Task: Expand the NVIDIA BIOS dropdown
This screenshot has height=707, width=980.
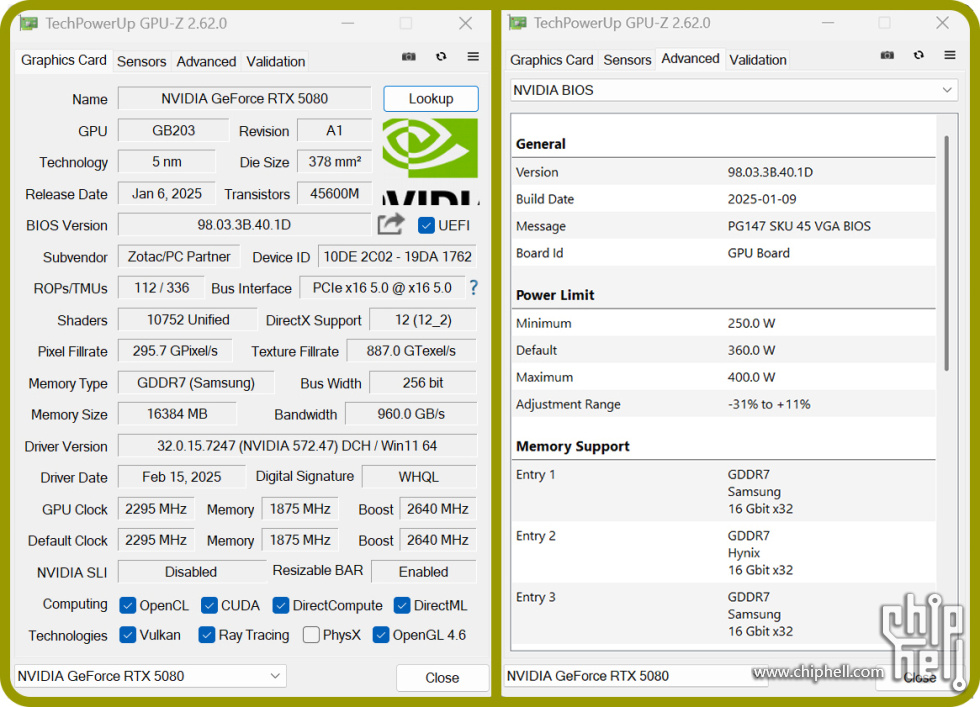Action: (x=734, y=90)
